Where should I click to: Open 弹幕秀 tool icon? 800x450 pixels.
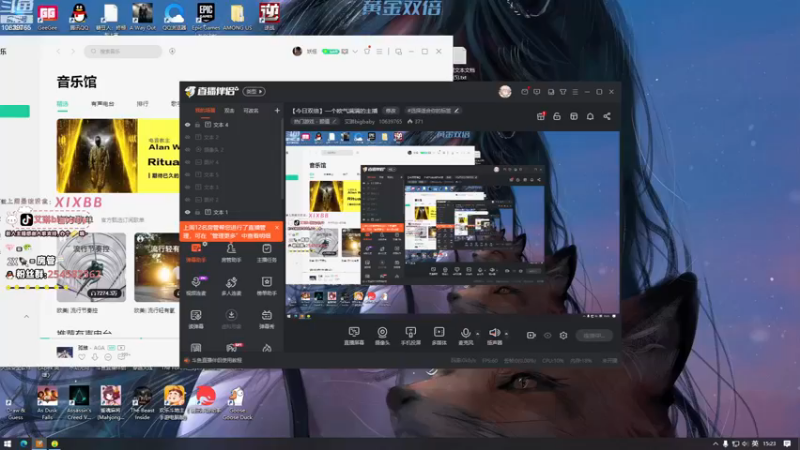[266, 319]
